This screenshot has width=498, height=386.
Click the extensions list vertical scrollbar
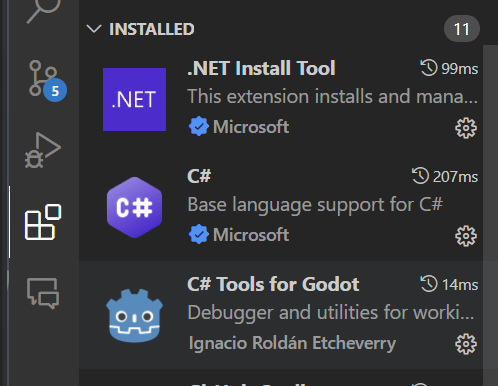(x=490, y=215)
